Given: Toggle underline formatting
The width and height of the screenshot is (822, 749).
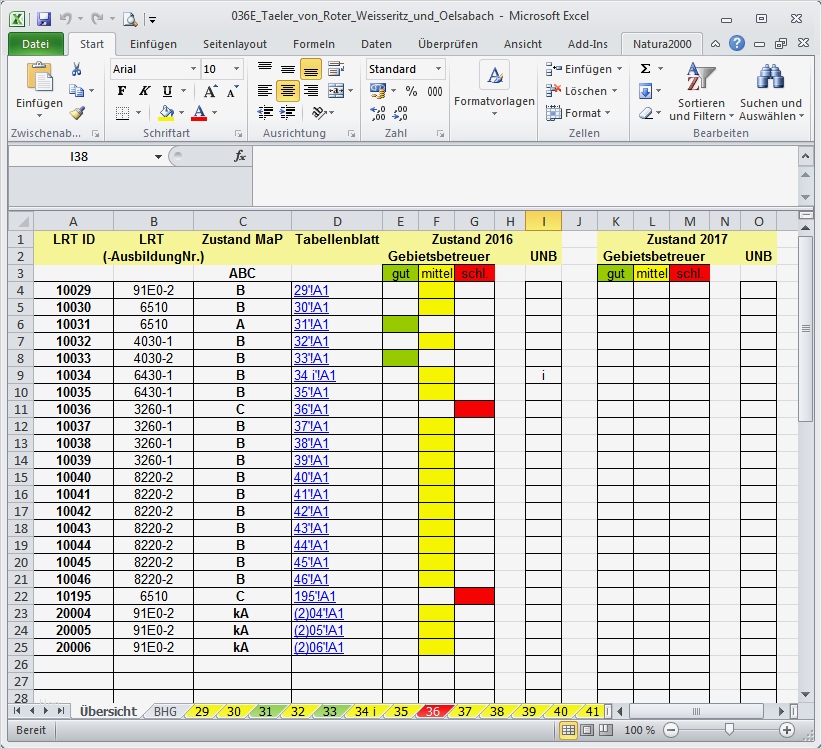Looking at the screenshot, I should tap(166, 91).
